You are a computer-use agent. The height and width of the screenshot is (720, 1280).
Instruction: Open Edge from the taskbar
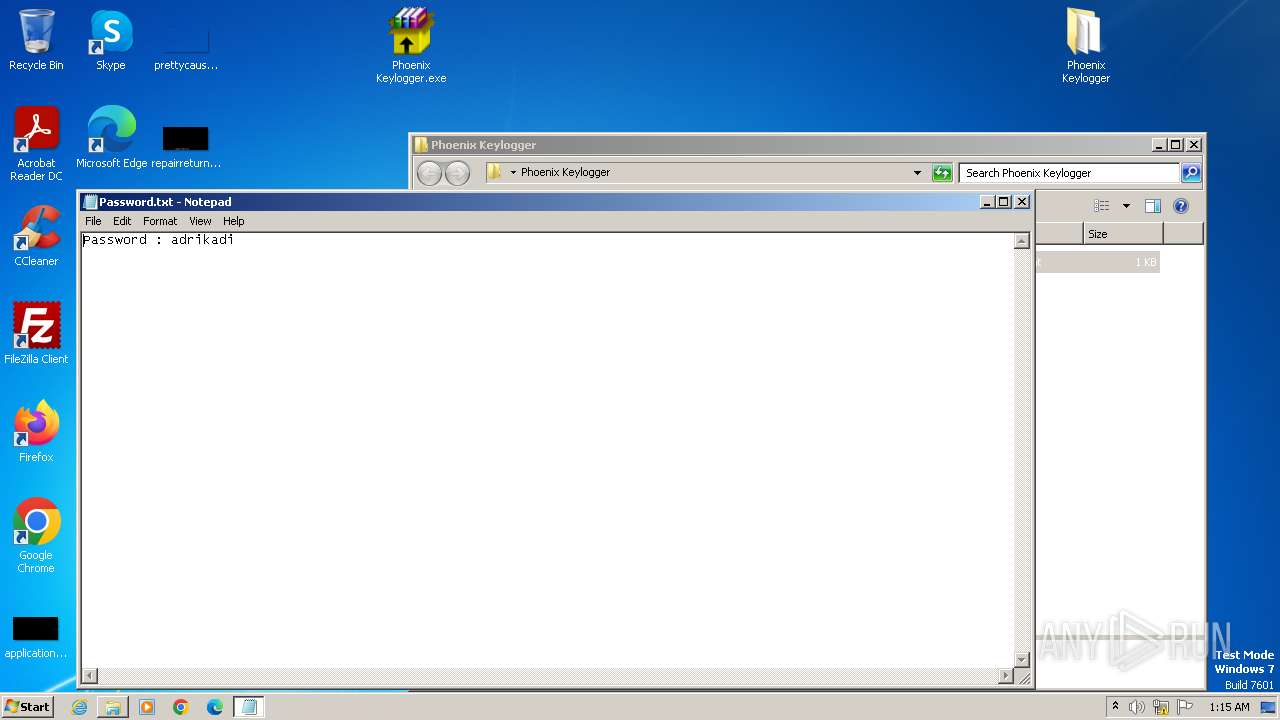coord(215,707)
